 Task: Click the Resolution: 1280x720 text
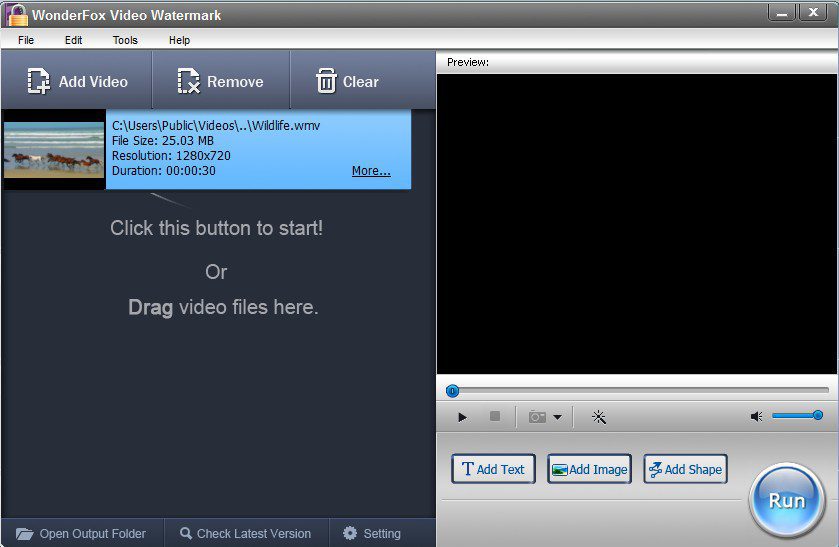point(171,156)
